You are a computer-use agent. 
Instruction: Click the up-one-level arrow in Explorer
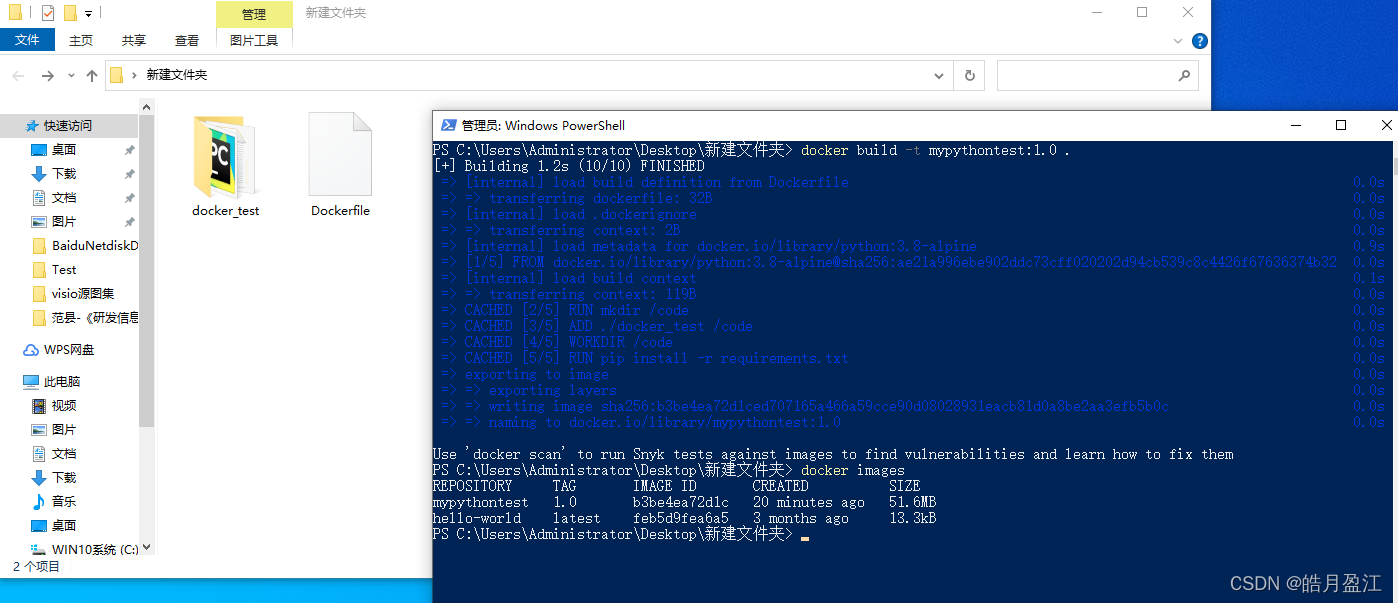(92, 76)
